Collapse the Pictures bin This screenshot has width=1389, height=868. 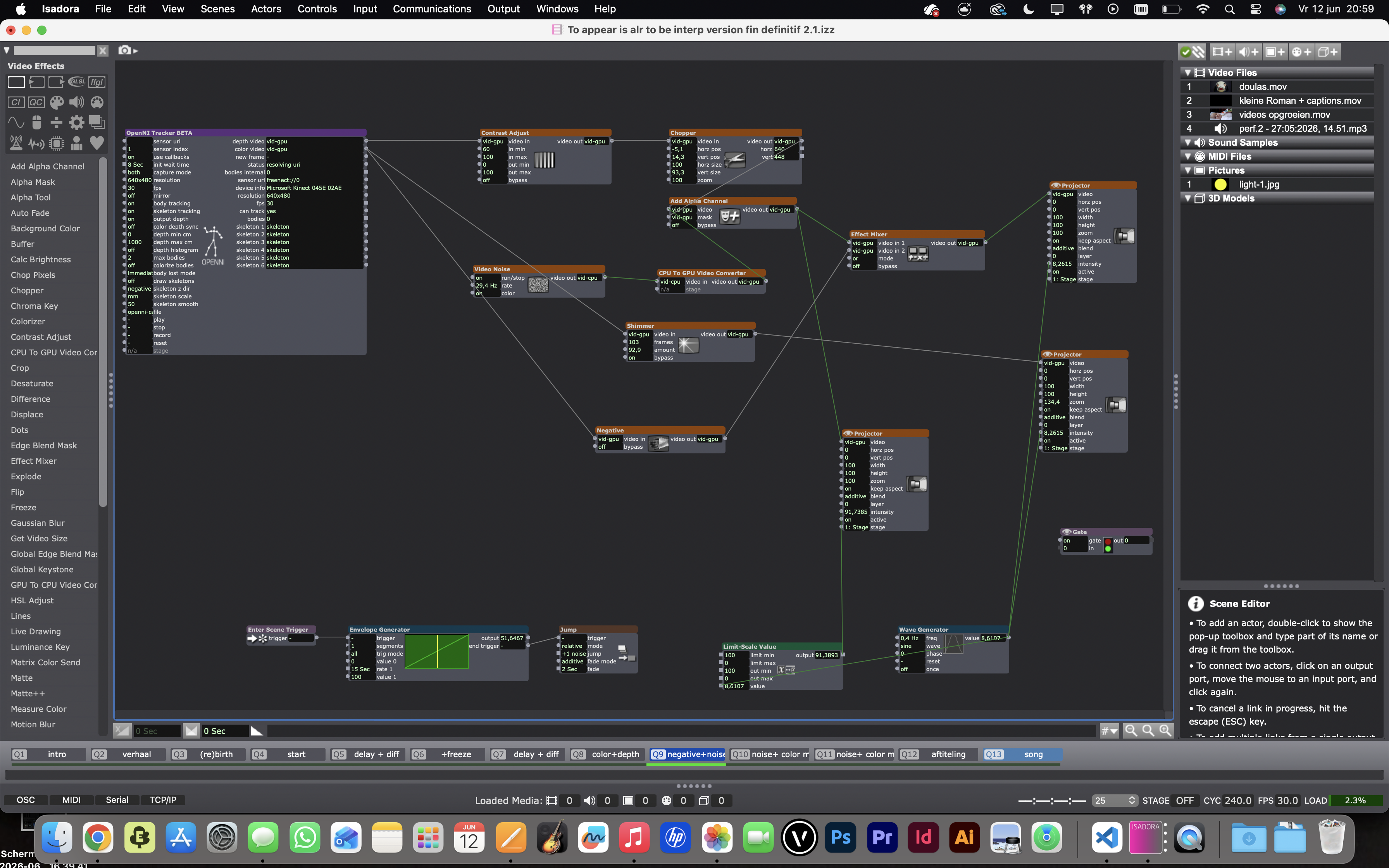click(x=1187, y=170)
